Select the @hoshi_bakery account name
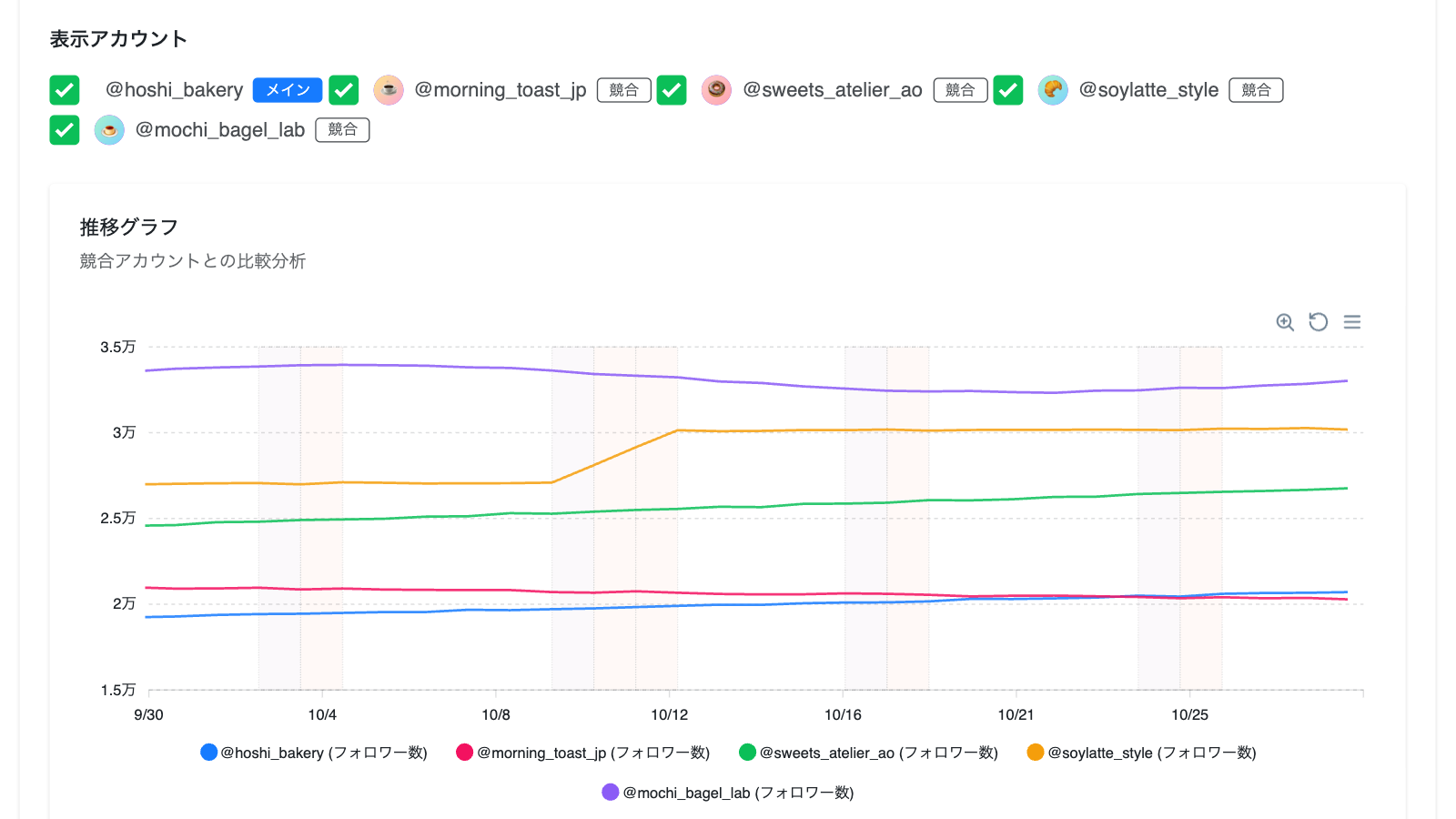This screenshot has height=819, width=1456. click(175, 90)
